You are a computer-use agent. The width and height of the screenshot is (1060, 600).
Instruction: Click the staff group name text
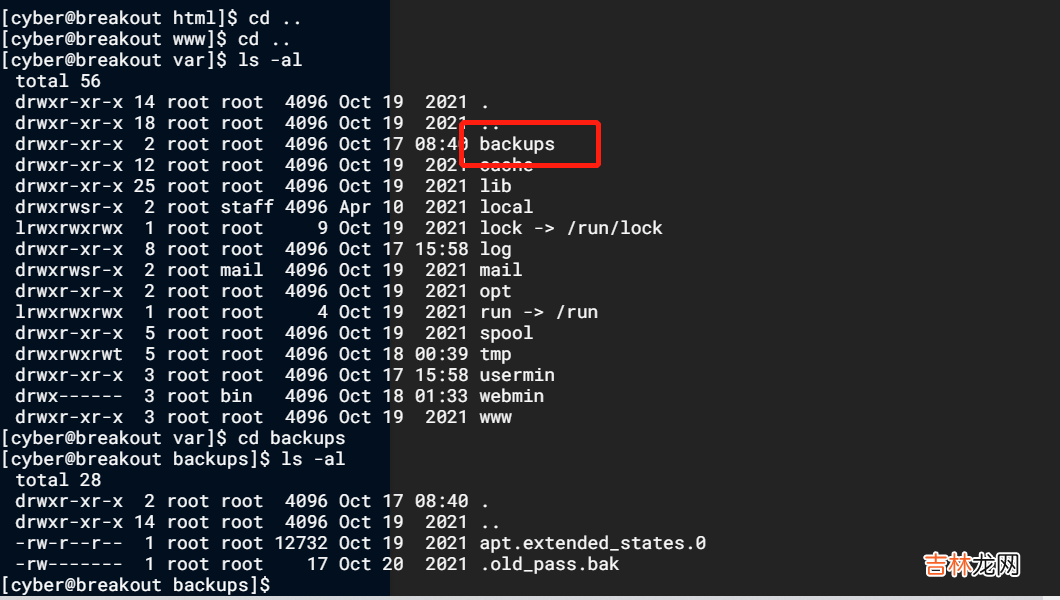[x=247, y=207]
